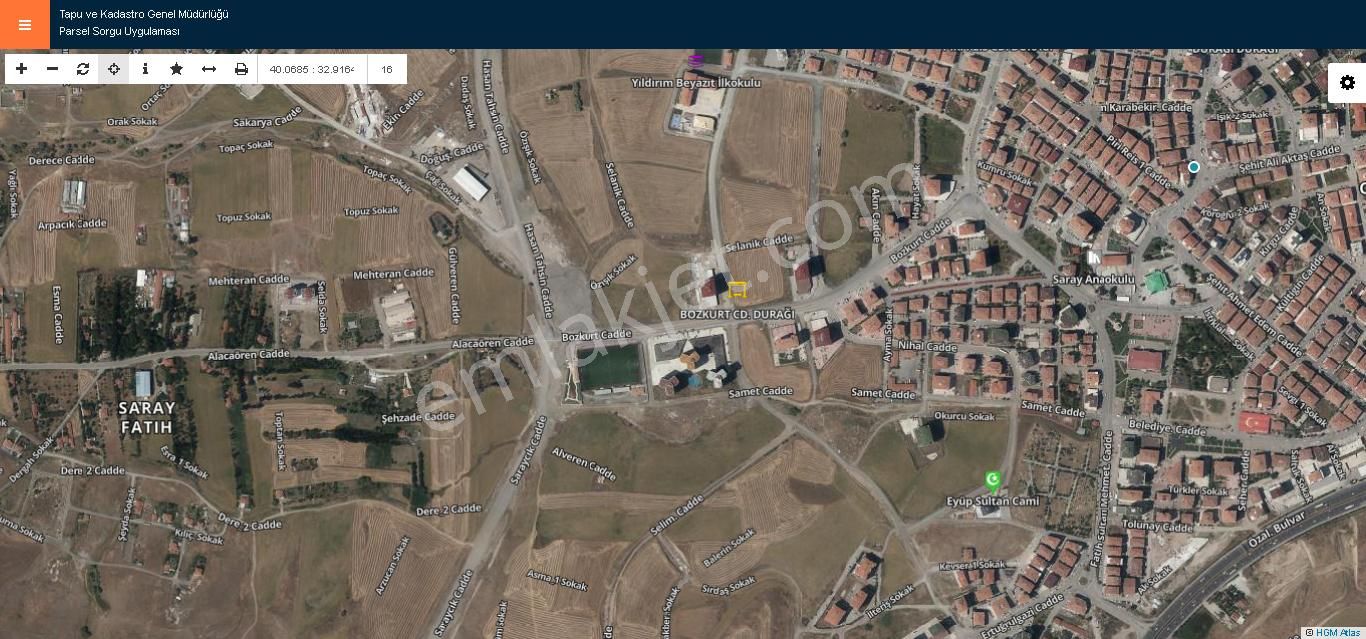This screenshot has width=1366, height=639.
Task: Click the coordinates field 40.0685 : 32.916
Action: tap(312, 69)
